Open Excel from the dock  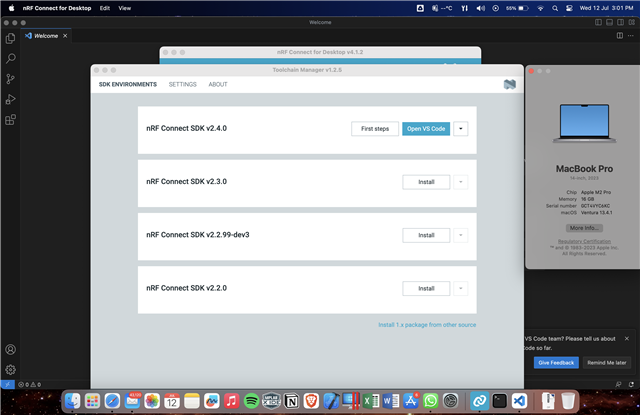coord(371,401)
